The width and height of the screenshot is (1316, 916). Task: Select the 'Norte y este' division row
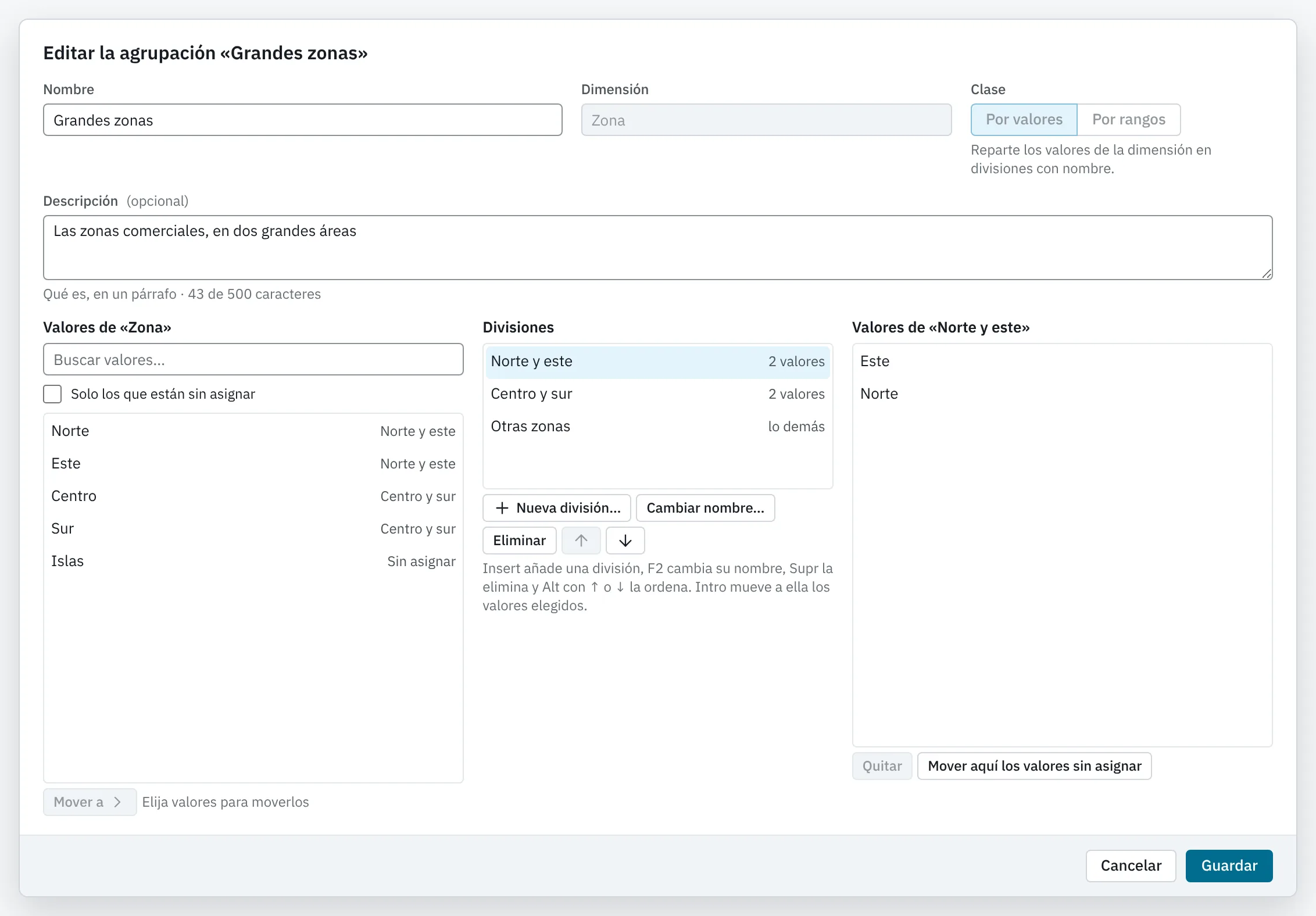pyautogui.click(x=657, y=362)
